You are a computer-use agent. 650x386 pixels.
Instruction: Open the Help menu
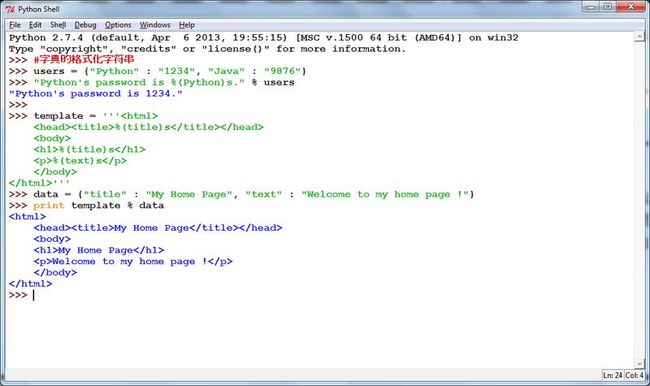click(187, 25)
